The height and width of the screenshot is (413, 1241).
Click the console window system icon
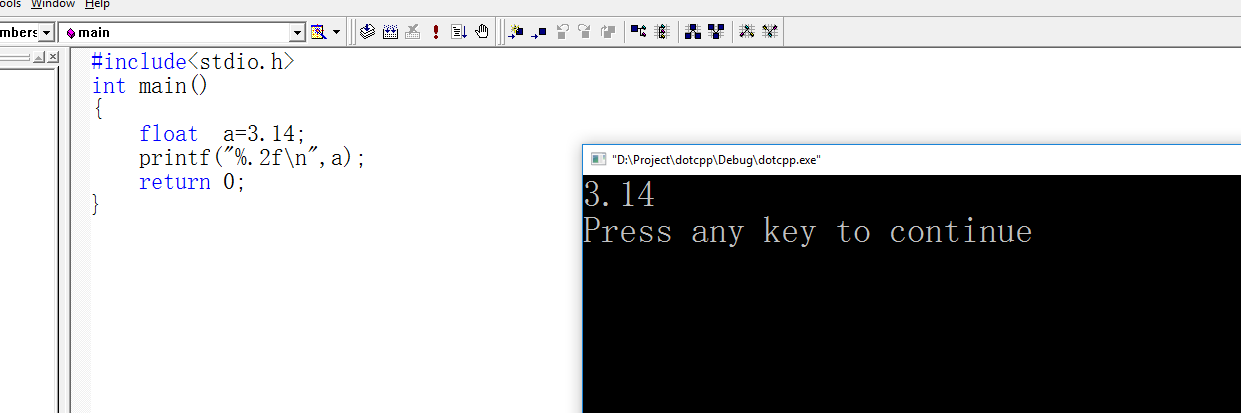pyautogui.click(x=598, y=159)
